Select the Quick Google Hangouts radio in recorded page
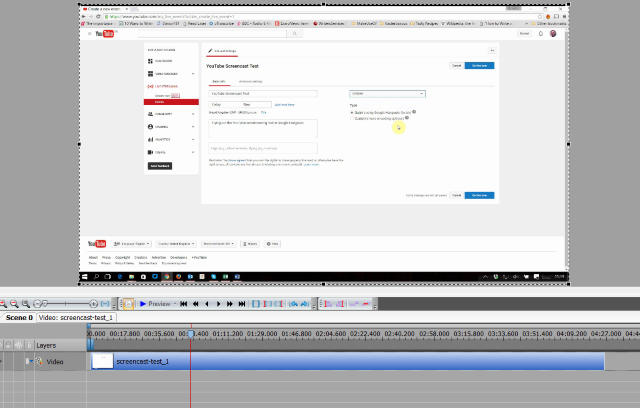 point(352,112)
